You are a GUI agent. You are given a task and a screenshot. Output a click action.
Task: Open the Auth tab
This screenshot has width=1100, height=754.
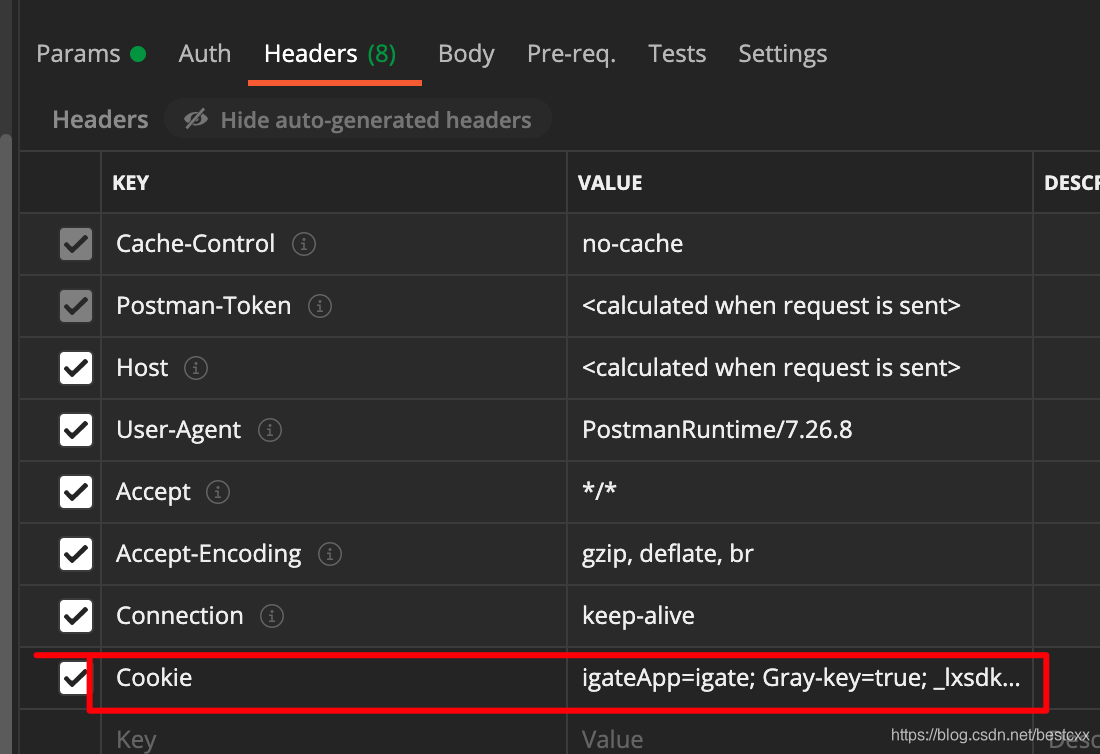pos(205,54)
